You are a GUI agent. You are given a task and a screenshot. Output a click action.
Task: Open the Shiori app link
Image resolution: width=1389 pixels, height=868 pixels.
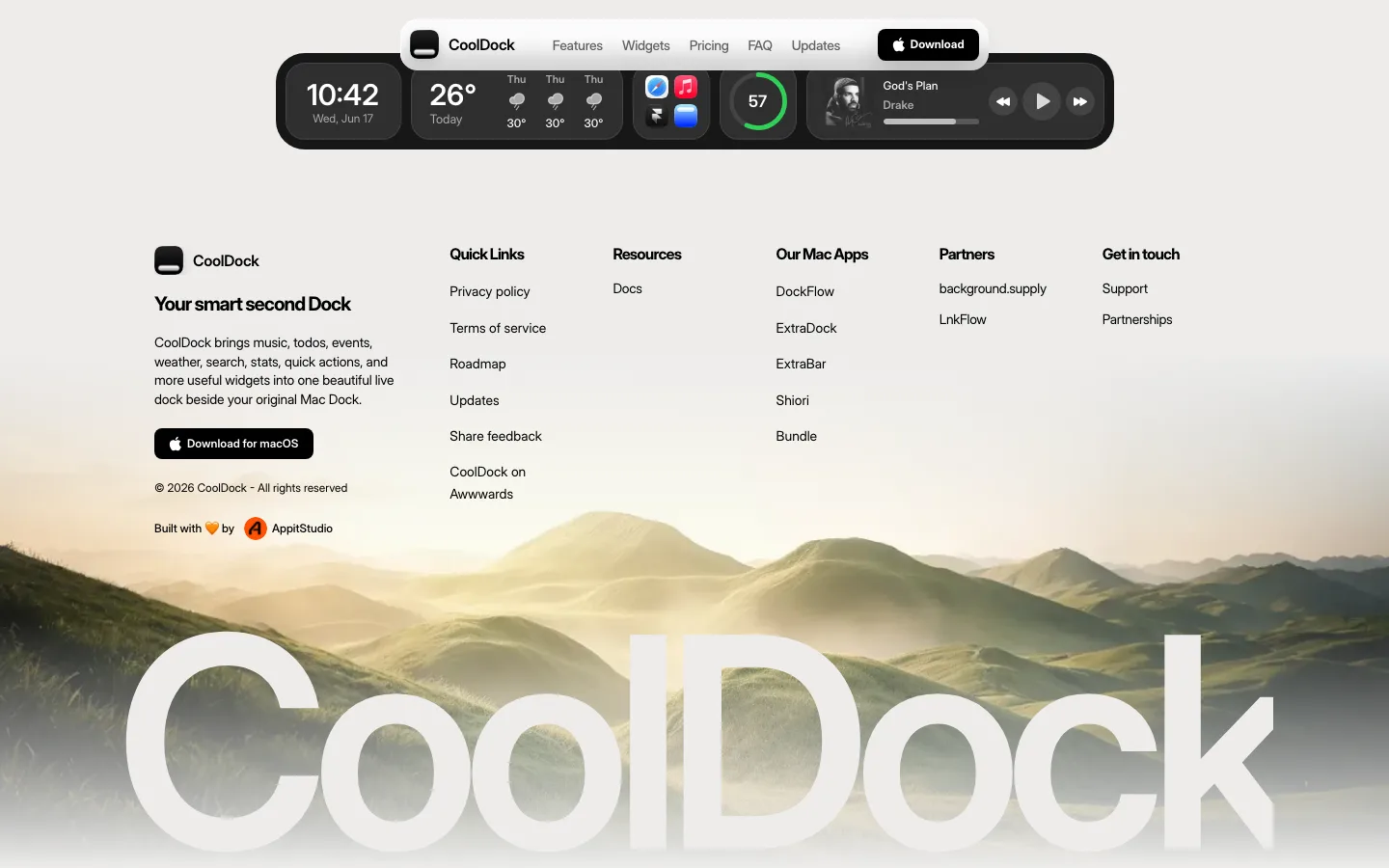[x=793, y=400]
